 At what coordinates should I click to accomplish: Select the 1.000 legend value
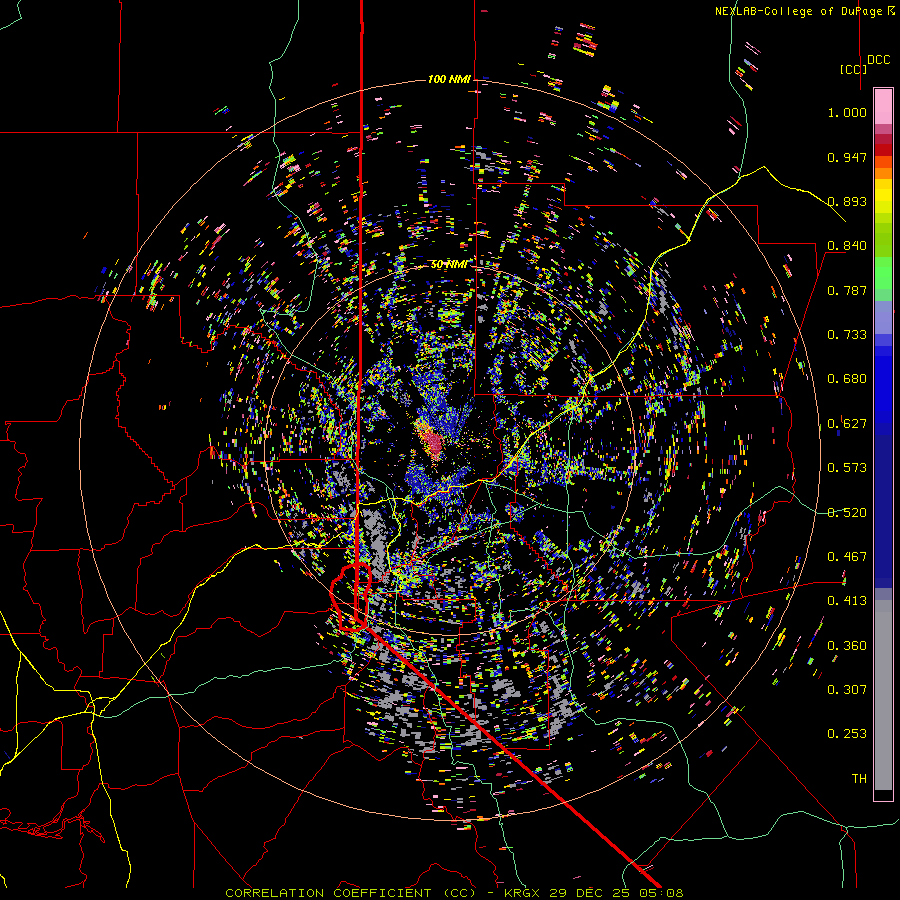pos(847,112)
